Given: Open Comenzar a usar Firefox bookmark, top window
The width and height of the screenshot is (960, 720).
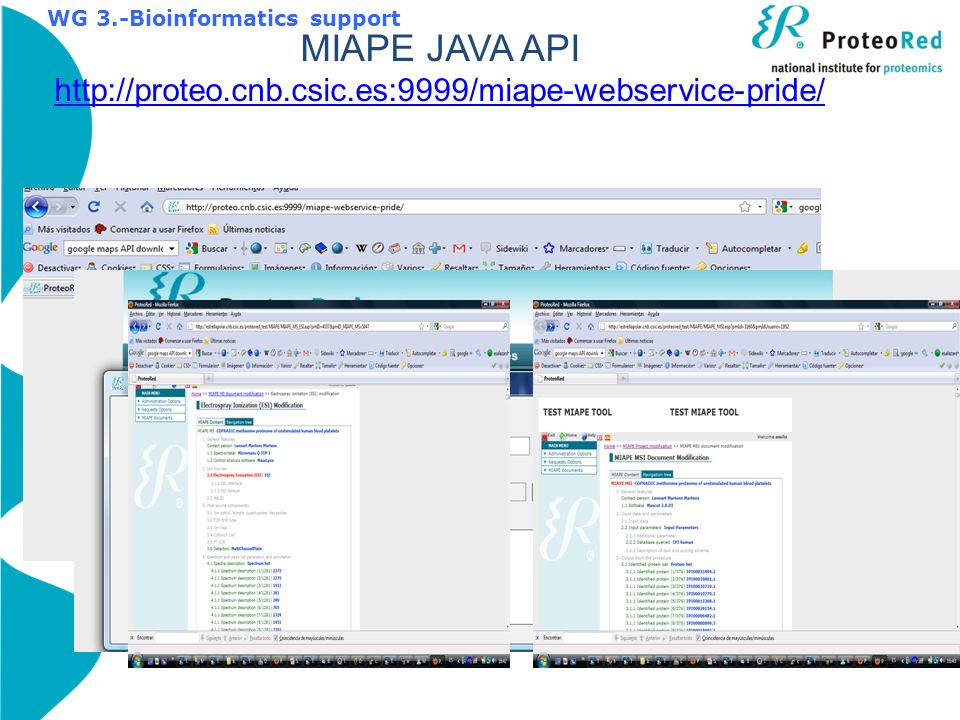Looking at the screenshot, I should click(149, 229).
